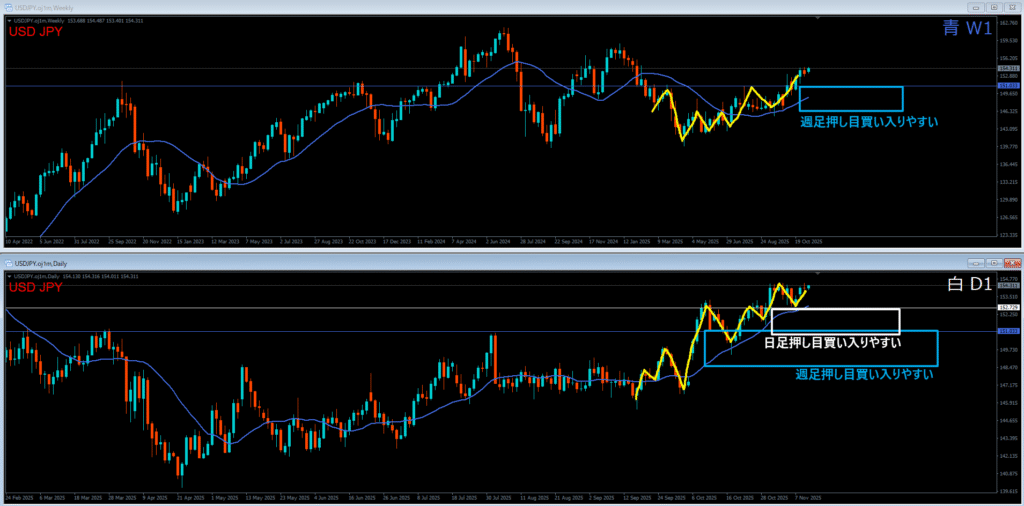1024x506 pixels.
Task: Click the 151.033 price tag on the Weekly axis
Action: (1008, 86)
